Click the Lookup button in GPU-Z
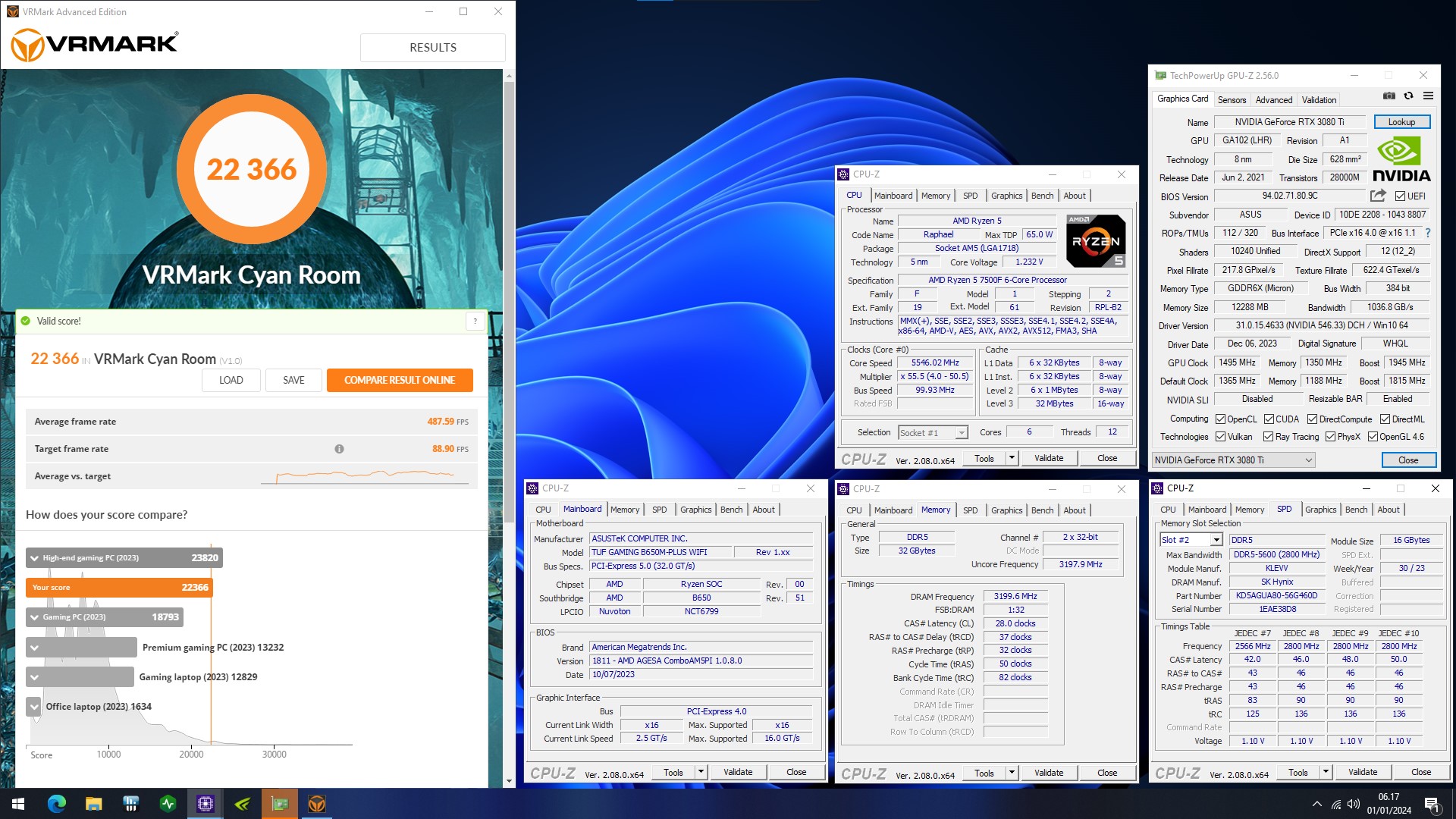This screenshot has height=819, width=1456. (x=1401, y=122)
